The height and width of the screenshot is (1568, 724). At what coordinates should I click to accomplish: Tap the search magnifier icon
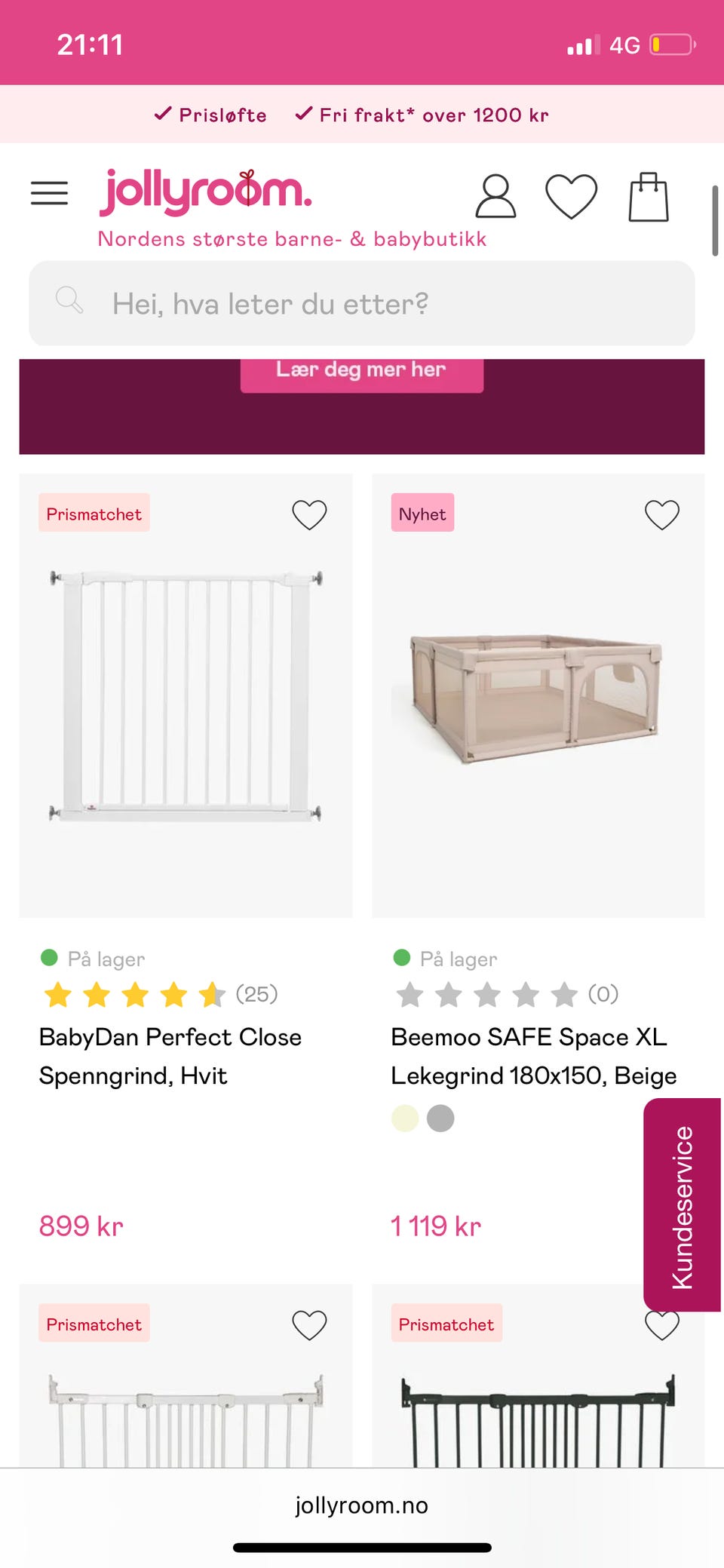pyautogui.click(x=69, y=300)
